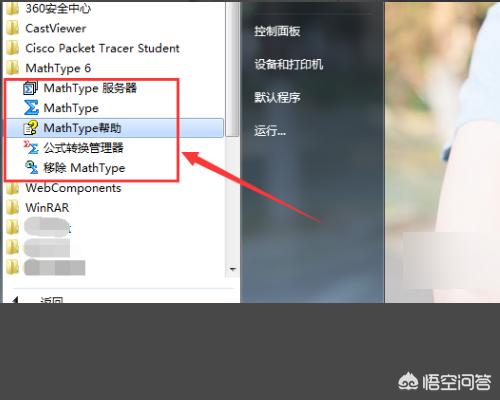This screenshot has width=500, height=400.
Task: Select the MathType program entry
Action: [x=71, y=108]
